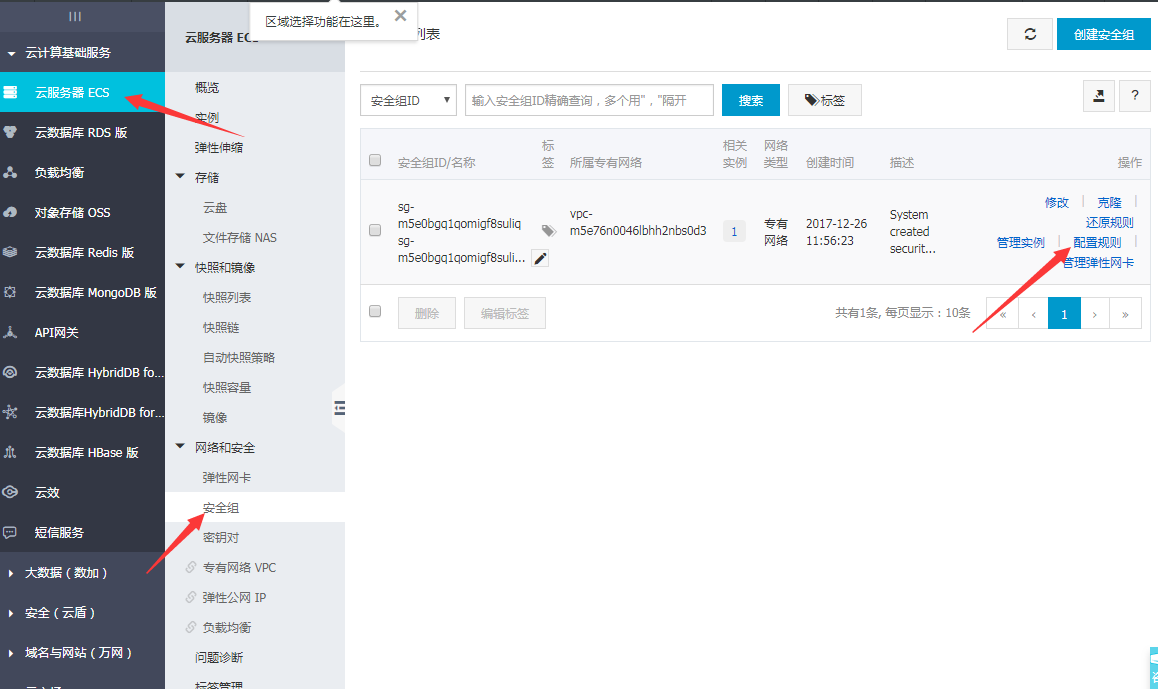Open the 安全组ID search type dropdown

[x=408, y=100]
